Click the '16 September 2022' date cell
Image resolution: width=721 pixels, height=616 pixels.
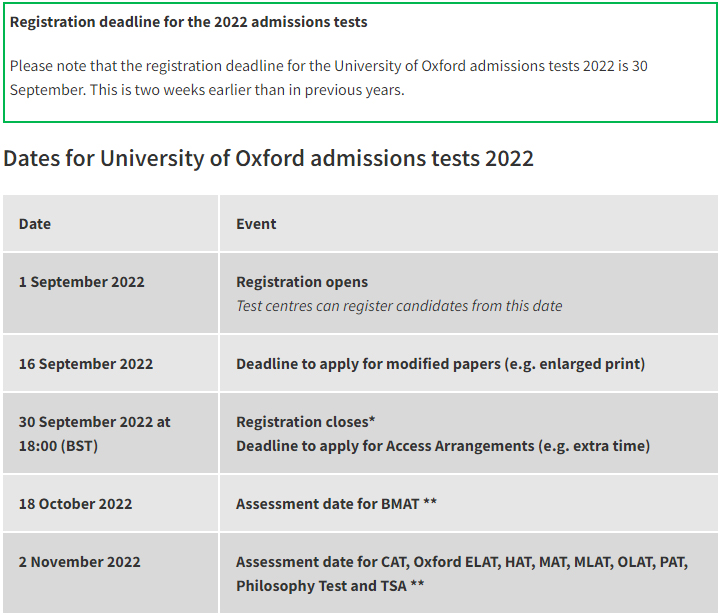coord(86,364)
